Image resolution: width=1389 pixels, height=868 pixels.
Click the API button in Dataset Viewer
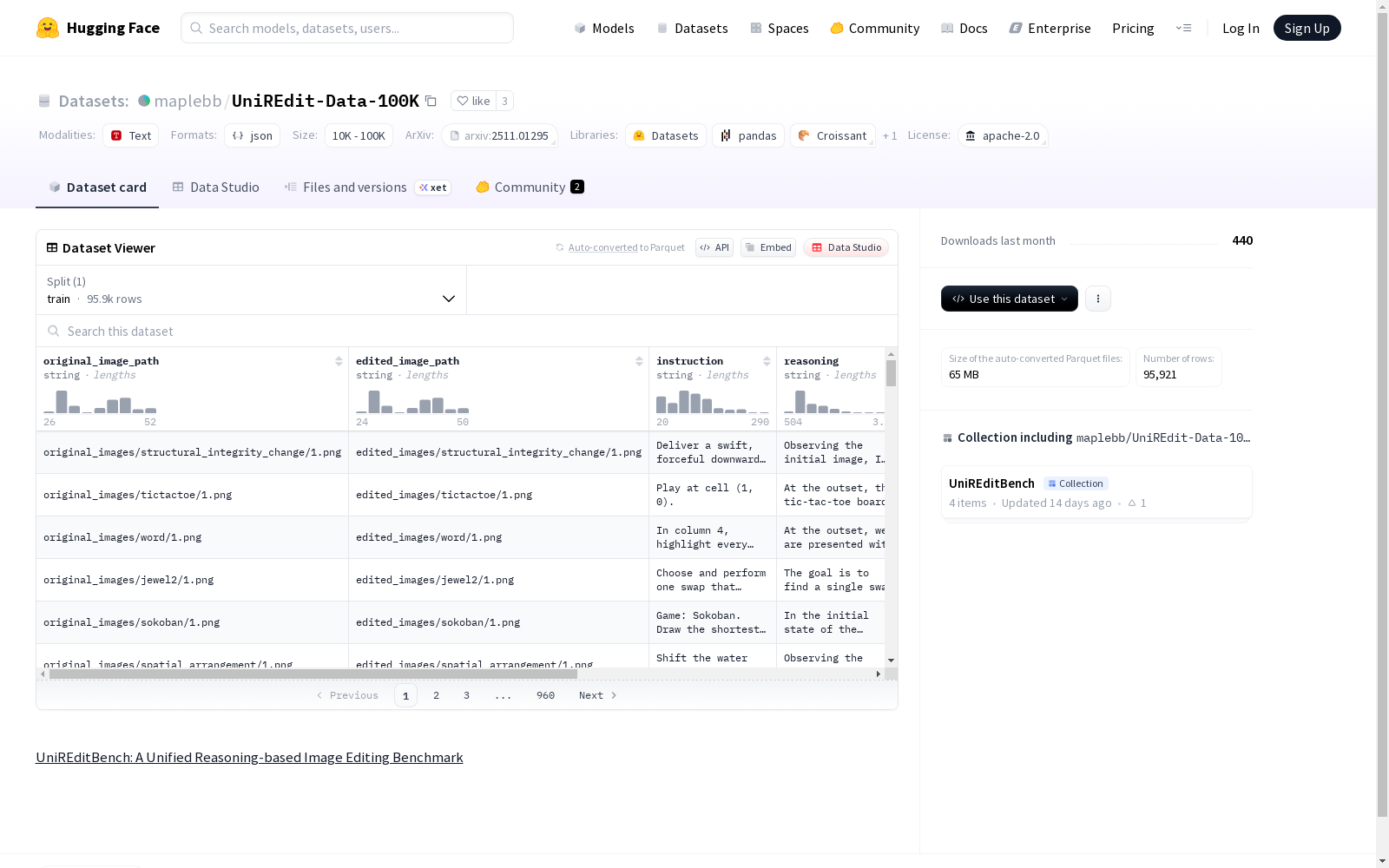[714, 247]
